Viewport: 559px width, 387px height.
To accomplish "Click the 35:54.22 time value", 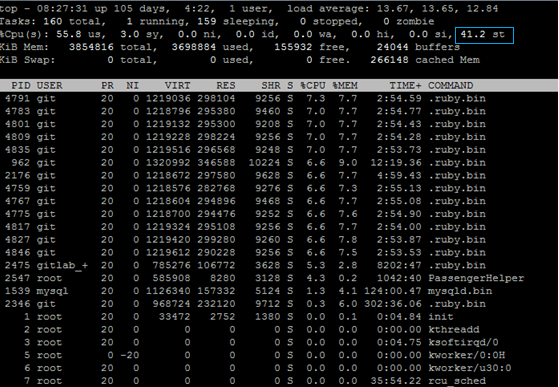I will tap(396, 381).
